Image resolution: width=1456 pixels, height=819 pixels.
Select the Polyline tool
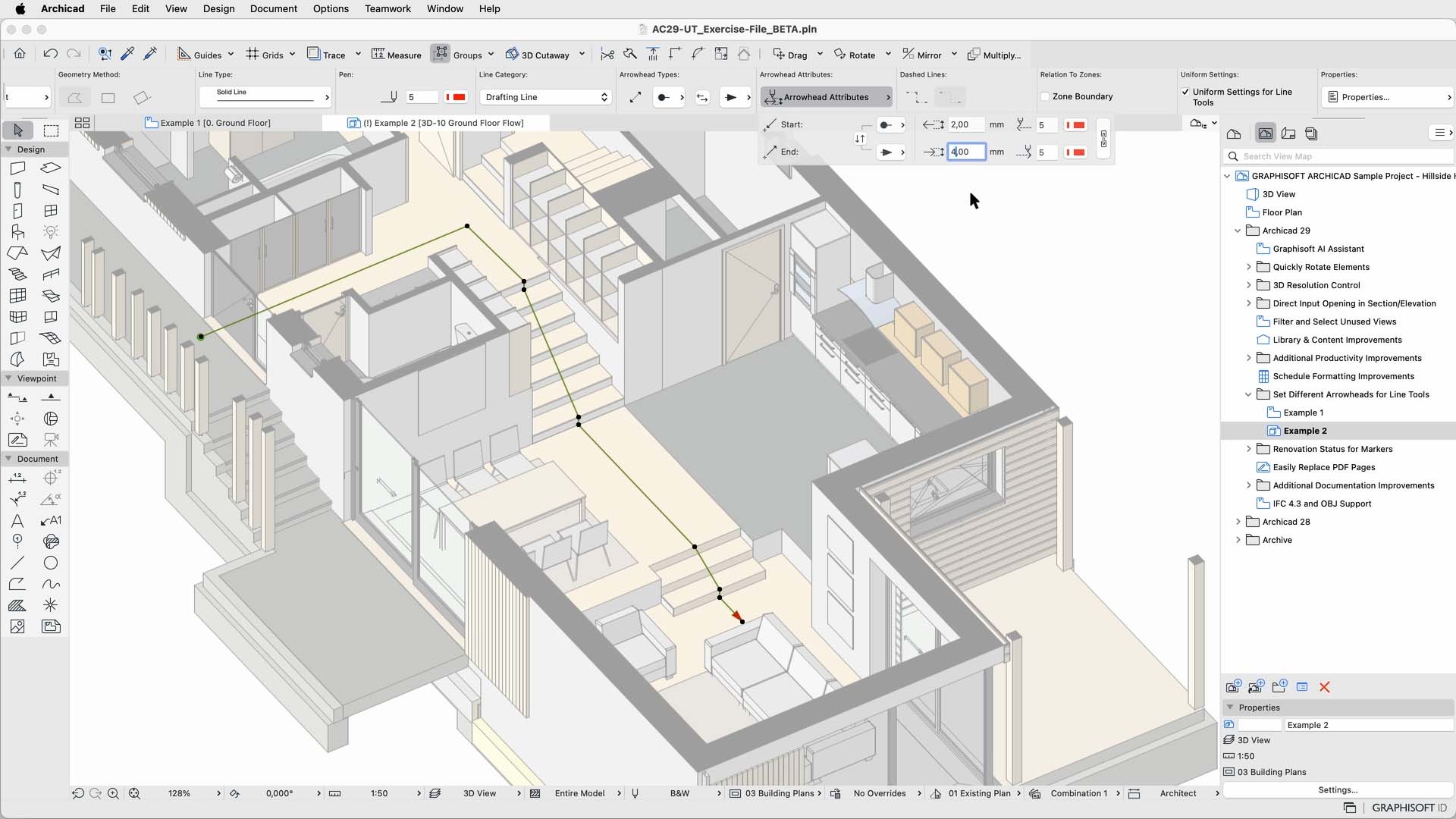click(17, 584)
